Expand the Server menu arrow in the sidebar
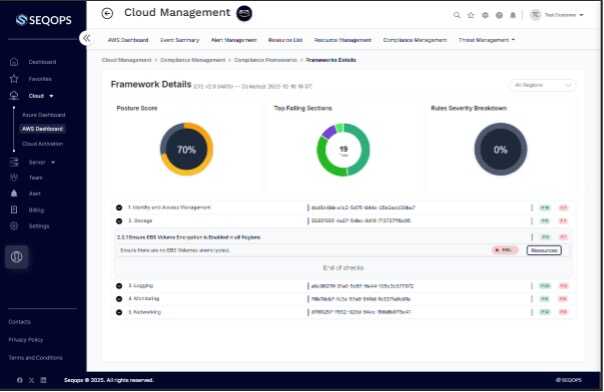 (53, 162)
